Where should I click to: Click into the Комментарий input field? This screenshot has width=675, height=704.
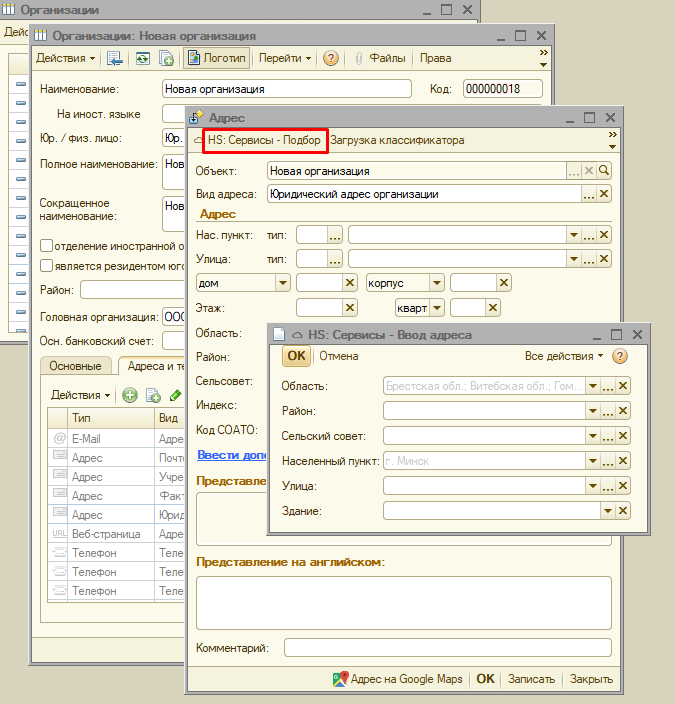click(447, 648)
